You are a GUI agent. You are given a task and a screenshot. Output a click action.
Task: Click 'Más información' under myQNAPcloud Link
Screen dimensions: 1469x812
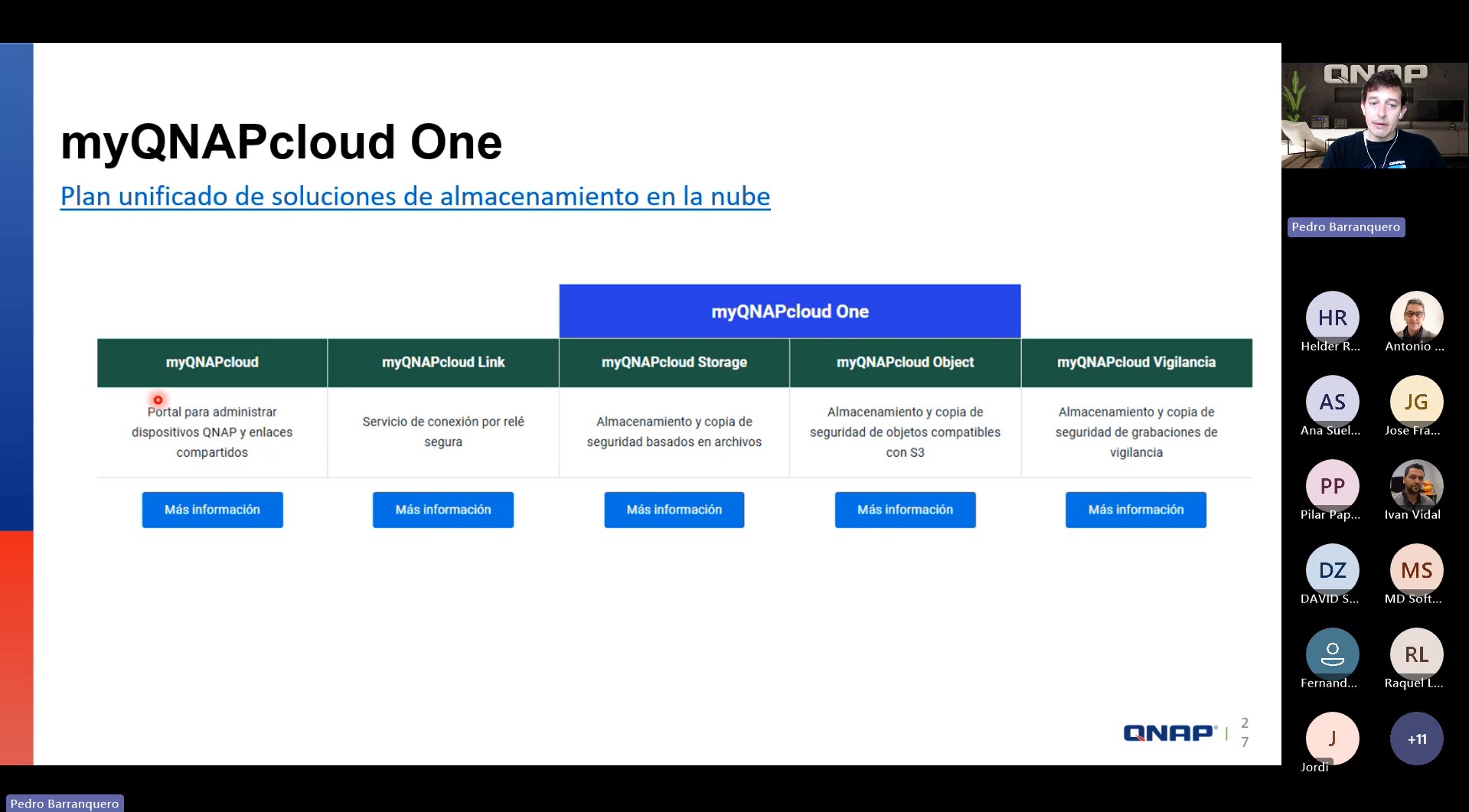(x=443, y=510)
